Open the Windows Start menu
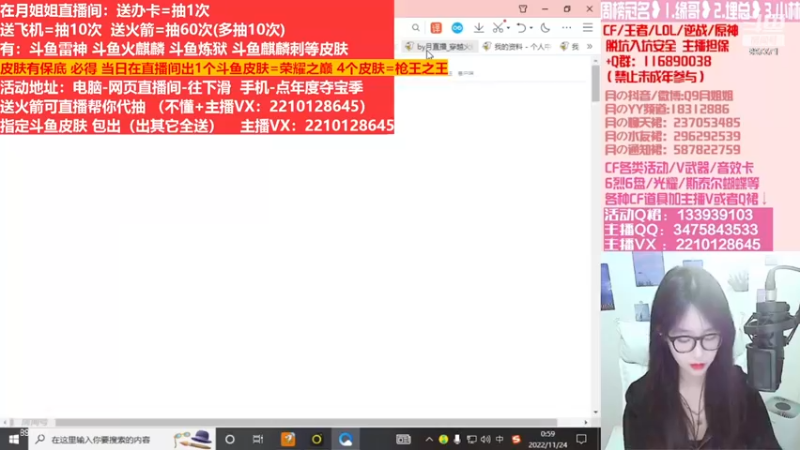 [14, 439]
